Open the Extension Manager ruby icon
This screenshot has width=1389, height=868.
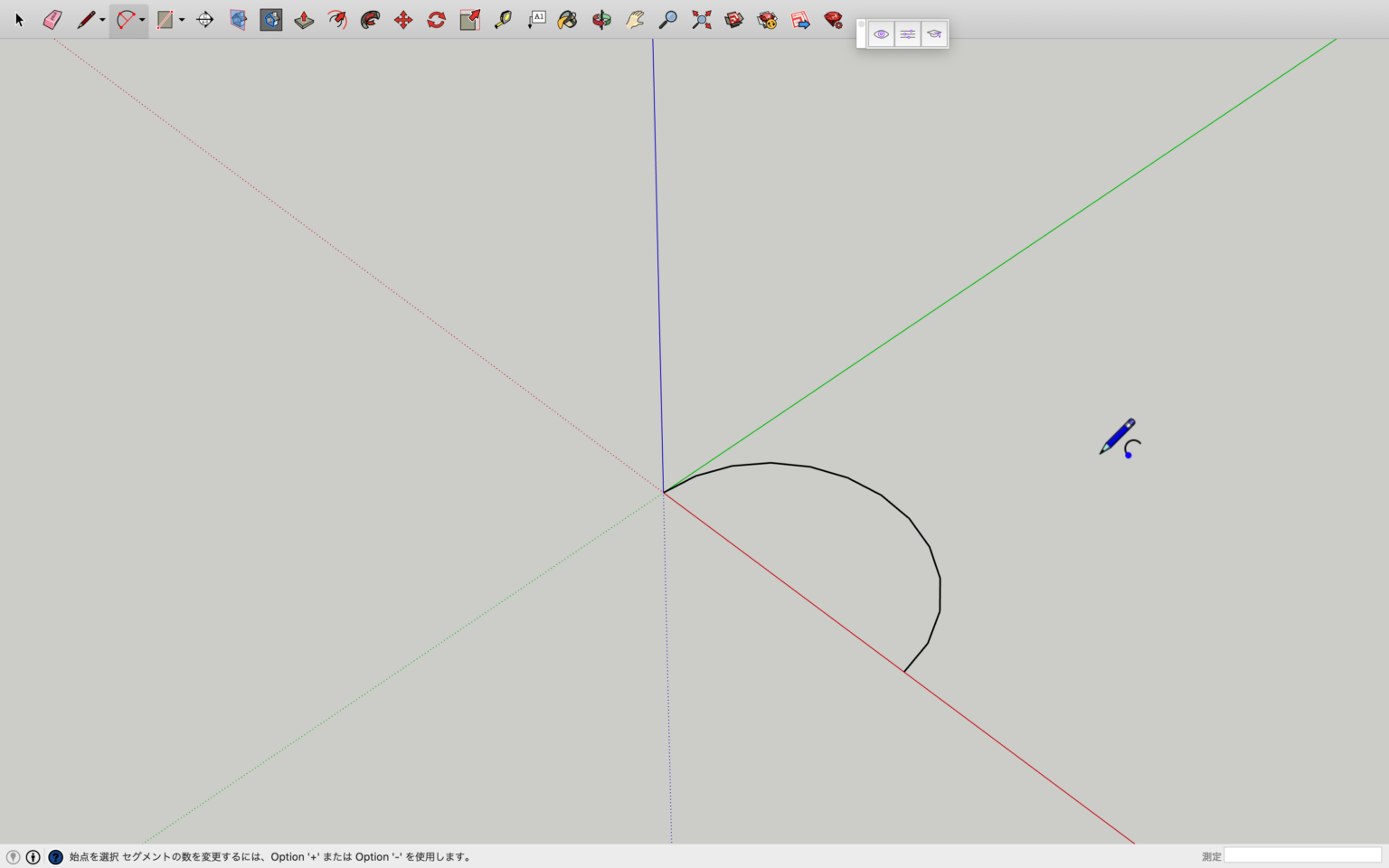pyautogui.click(x=833, y=20)
